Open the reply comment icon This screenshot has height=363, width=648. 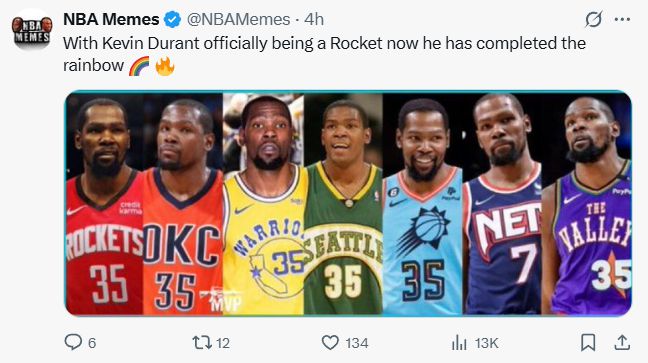73,342
